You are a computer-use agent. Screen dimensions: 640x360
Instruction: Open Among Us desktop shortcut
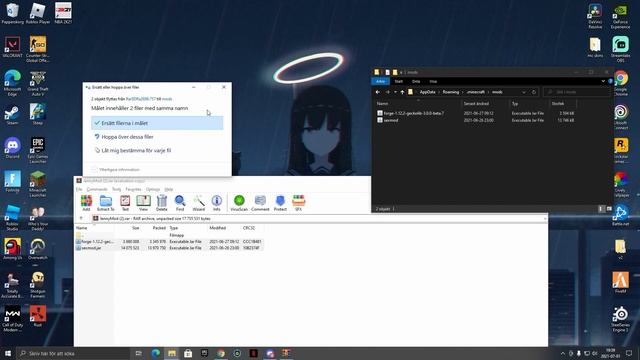tap(12, 249)
